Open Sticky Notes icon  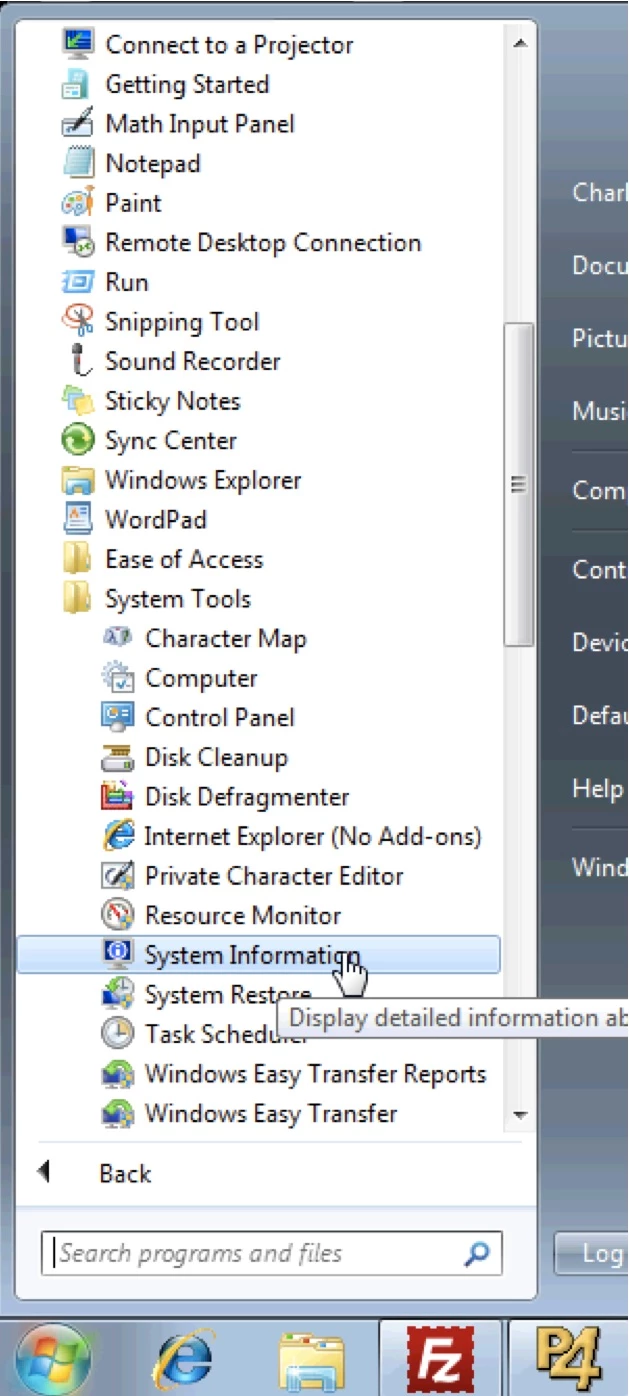[77, 401]
